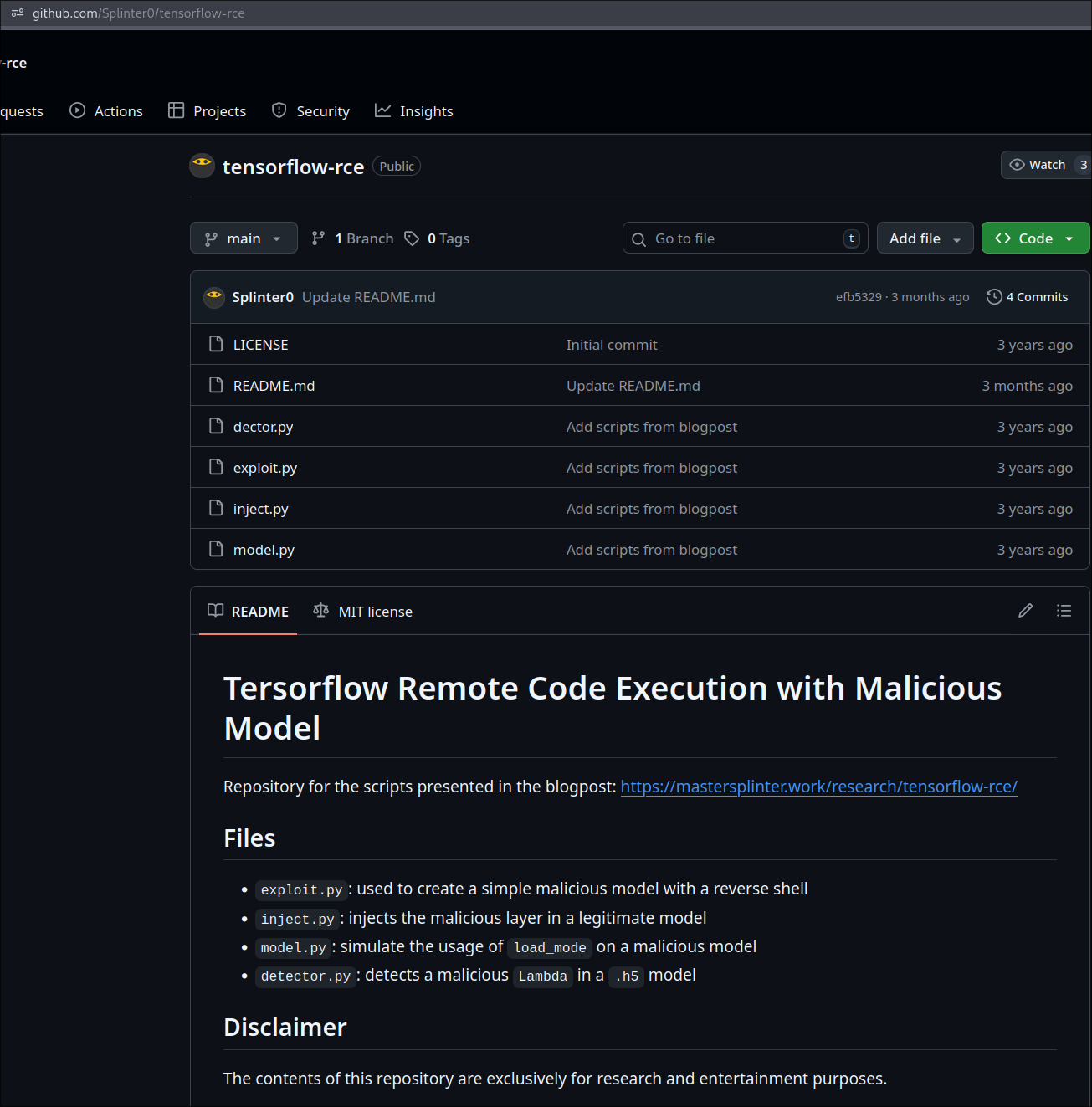Click the Disclaimer heading in the README
The height and width of the screenshot is (1107, 1092).
pos(285,1028)
